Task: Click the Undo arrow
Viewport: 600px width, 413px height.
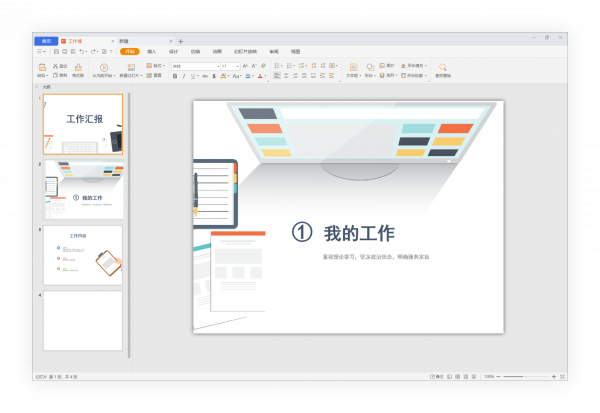Action: point(82,51)
